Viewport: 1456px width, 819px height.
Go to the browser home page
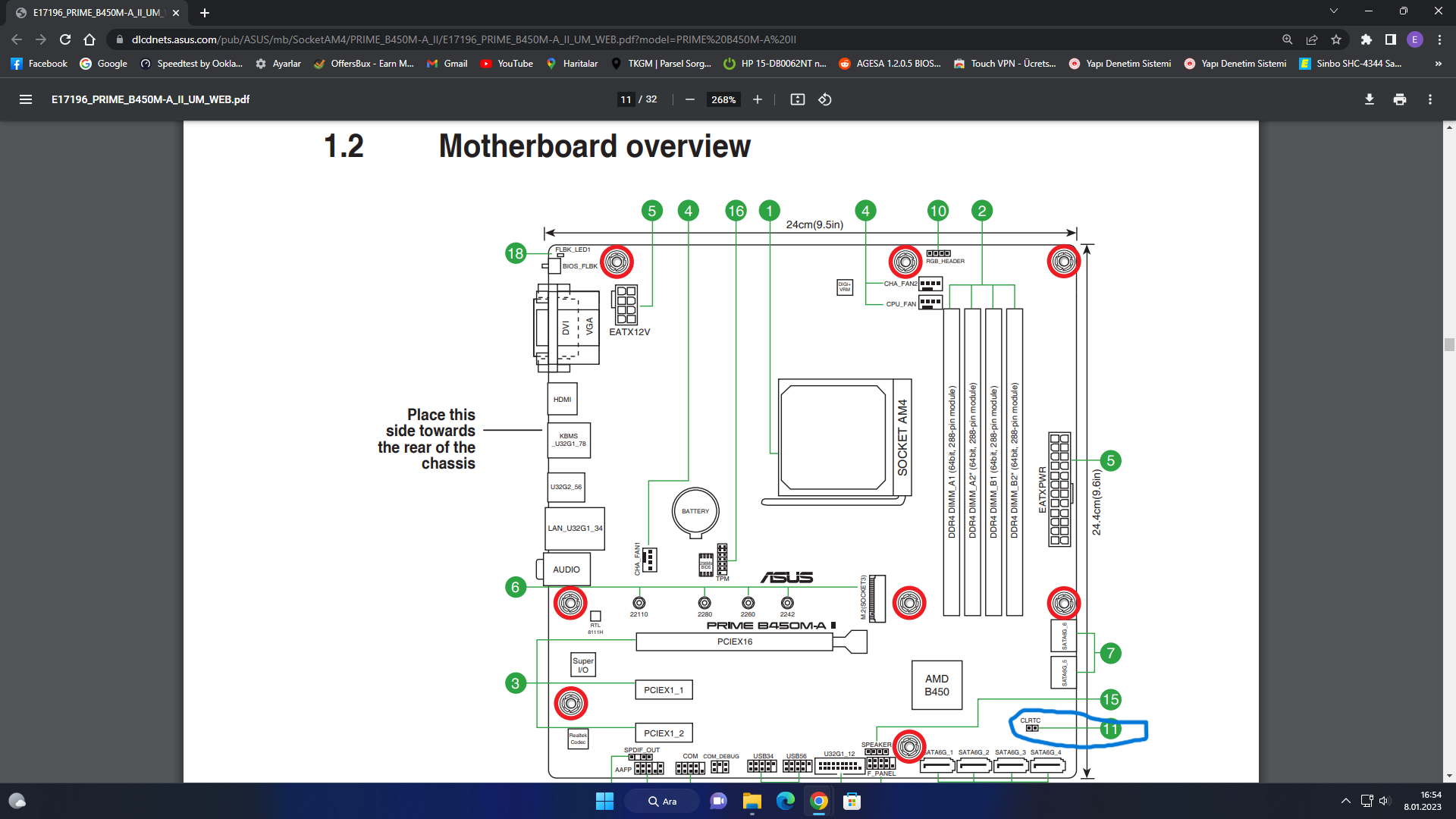pos(89,39)
